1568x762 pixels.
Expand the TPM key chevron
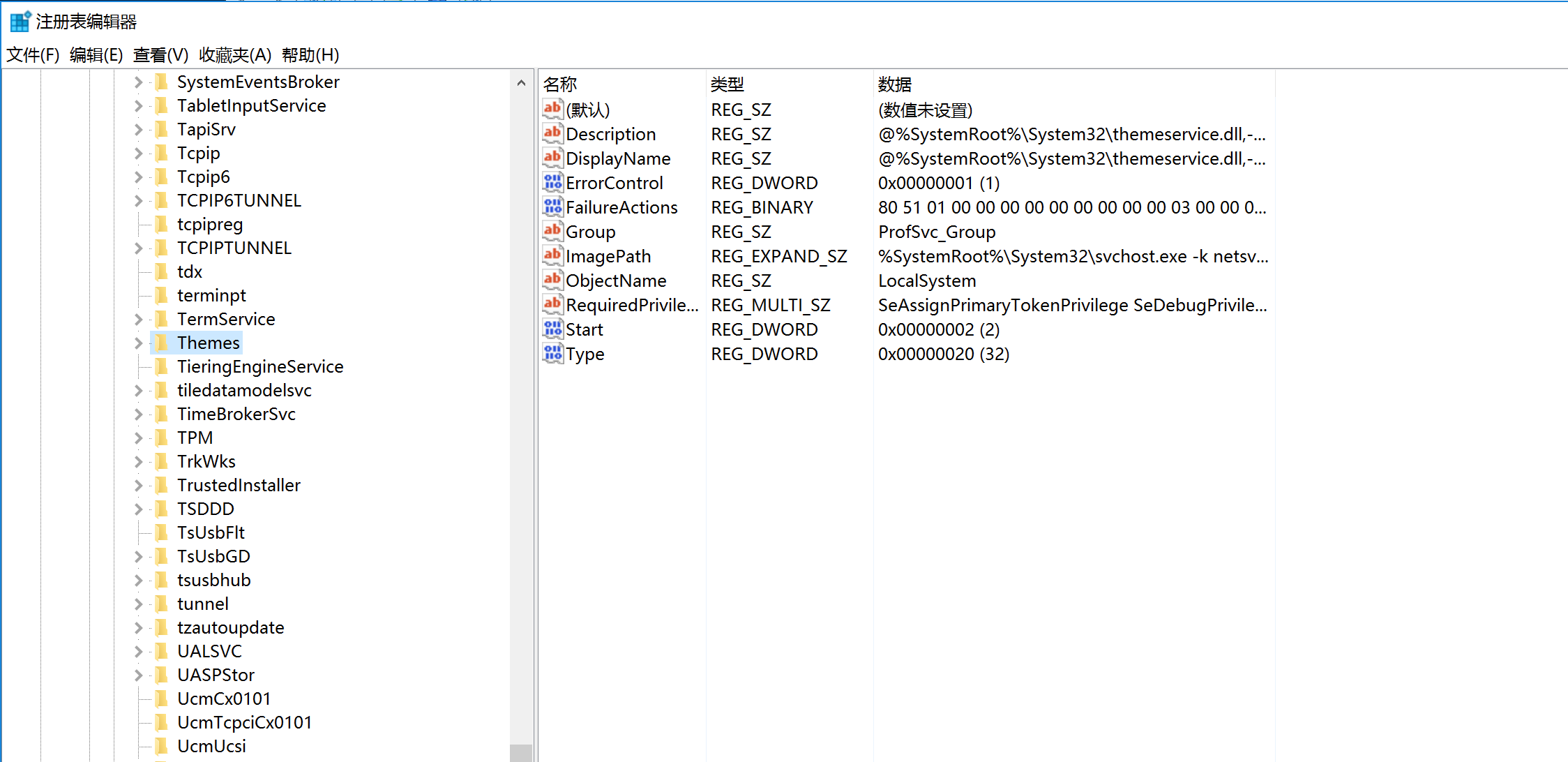point(138,438)
